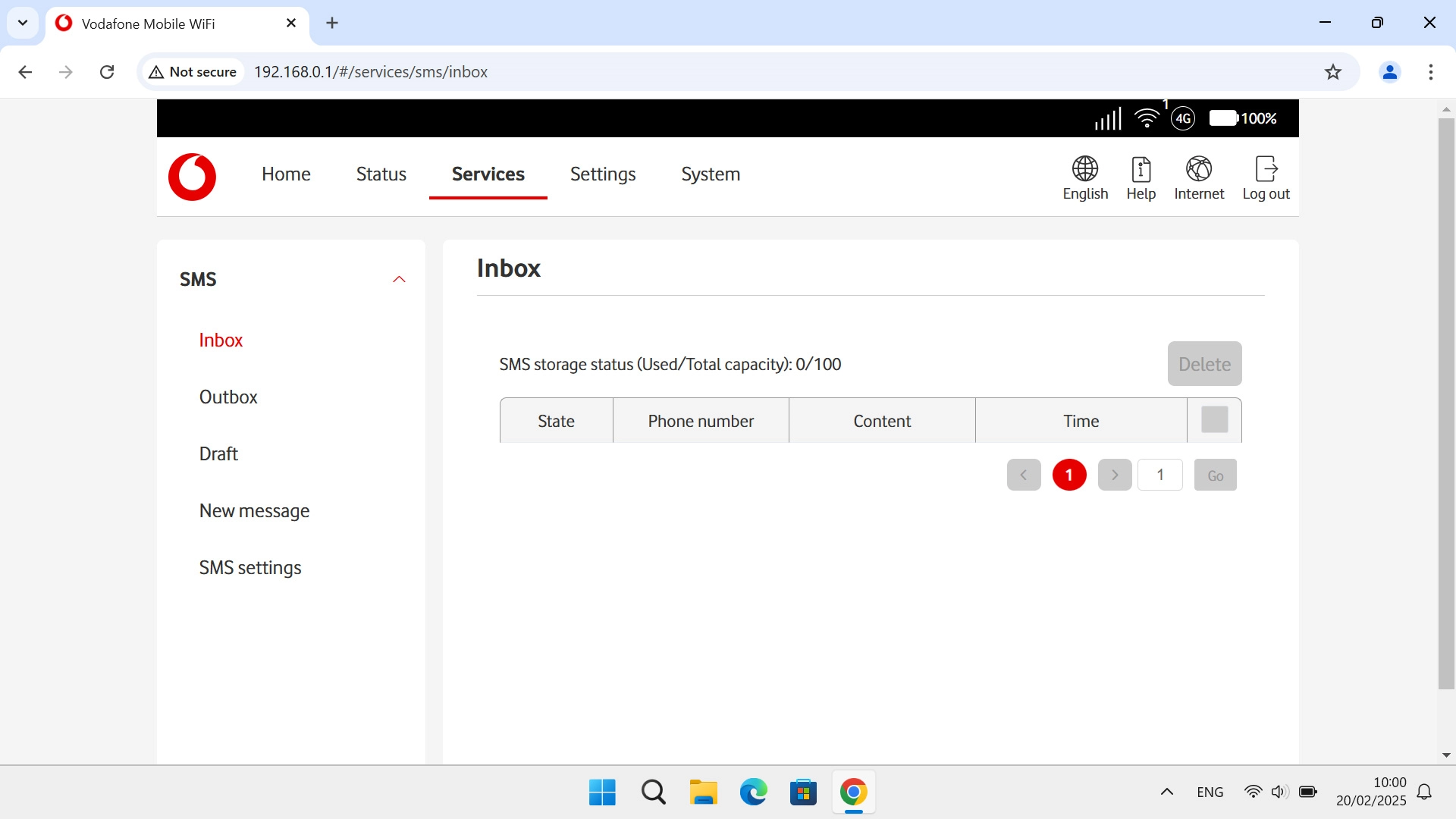Click the WiFi connected devices icon

(x=1147, y=118)
